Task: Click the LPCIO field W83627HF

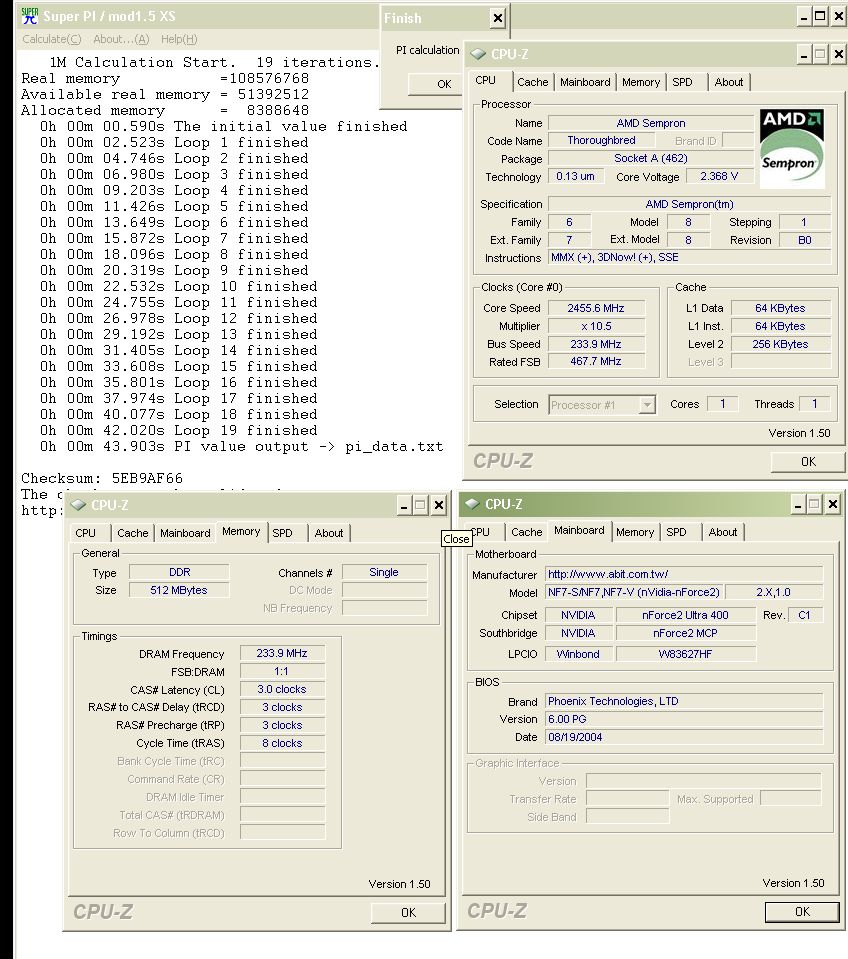Action: 685,654
